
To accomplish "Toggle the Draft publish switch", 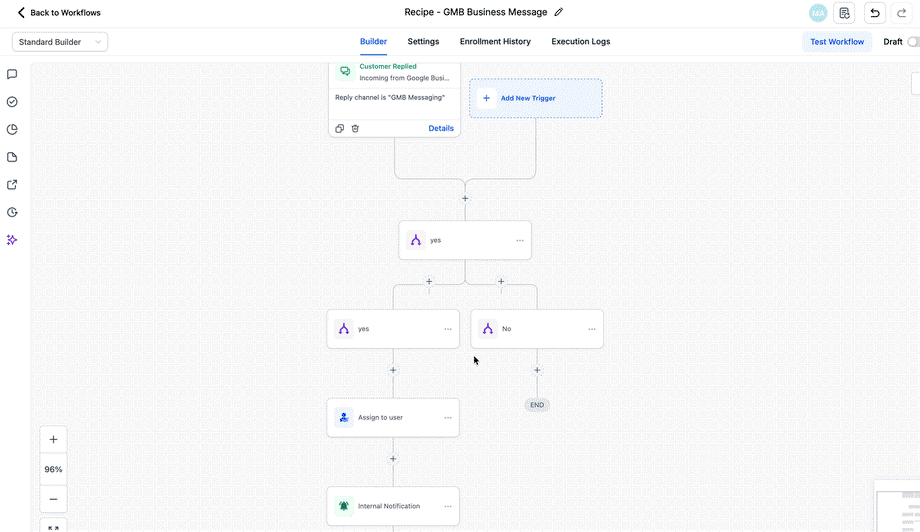I will point(913,42).
